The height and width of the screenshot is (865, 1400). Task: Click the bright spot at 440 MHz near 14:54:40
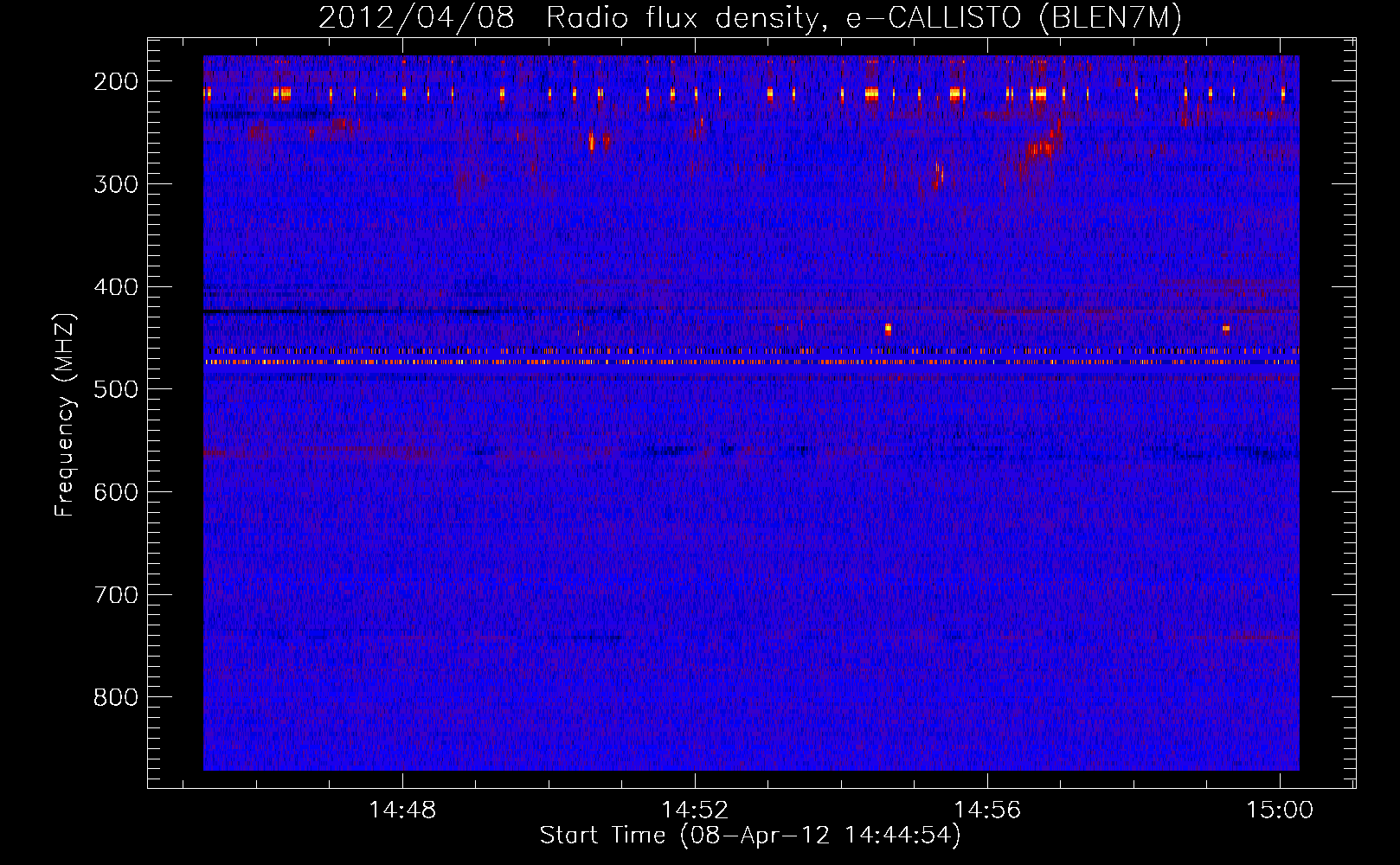tap(888, 329)
